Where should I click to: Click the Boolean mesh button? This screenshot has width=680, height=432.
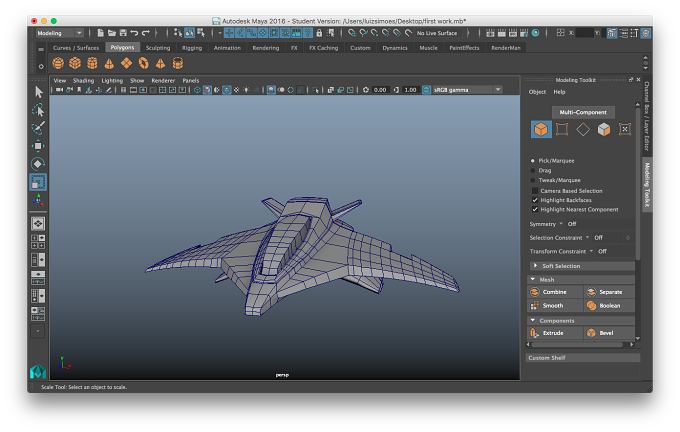click(x=609, y=305)
